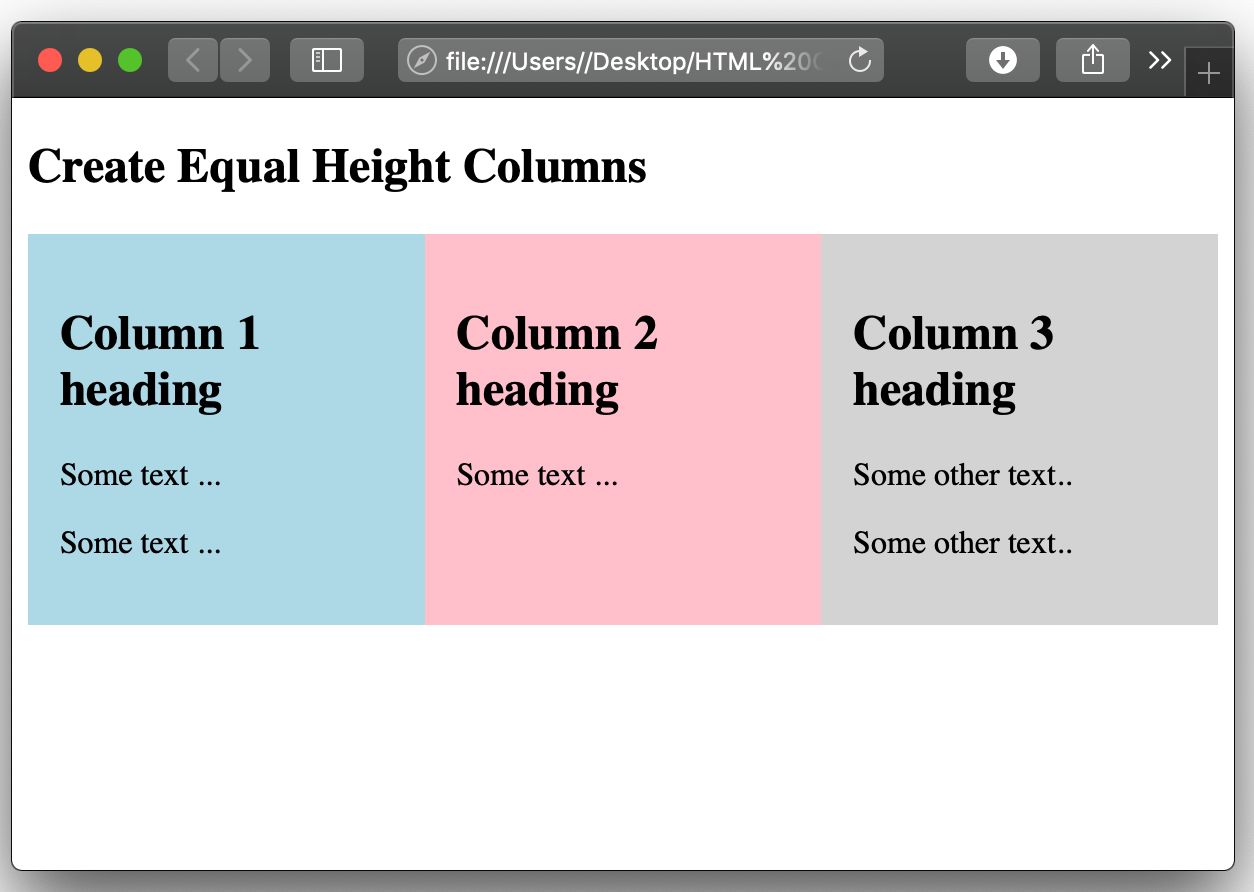Screen dimensions: 1254x892
Task: Click the yellow minimize traffic light button
Action: (x=89, y=59)
